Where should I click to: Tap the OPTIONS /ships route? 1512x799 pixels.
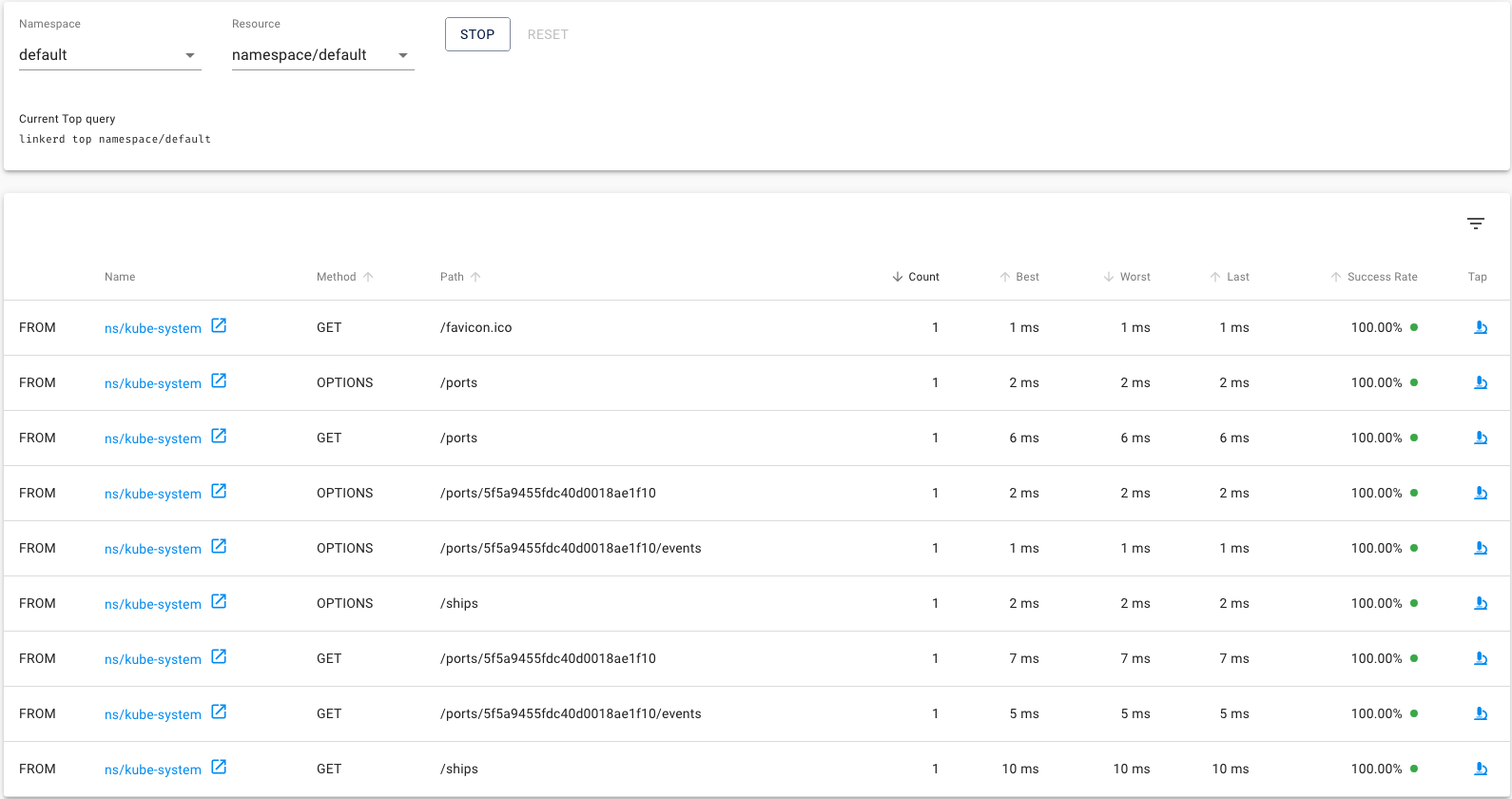pyautogui.click(x=1481, y=603)
